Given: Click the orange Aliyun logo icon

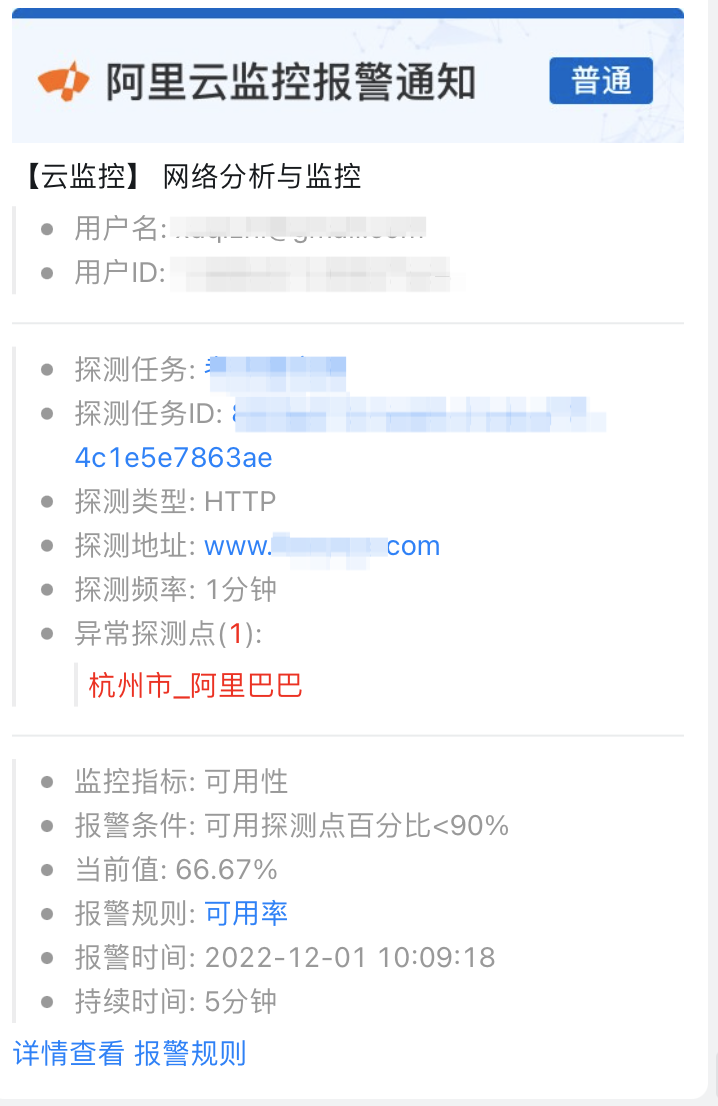Looking at the screenshot, I should click(63, 81).
